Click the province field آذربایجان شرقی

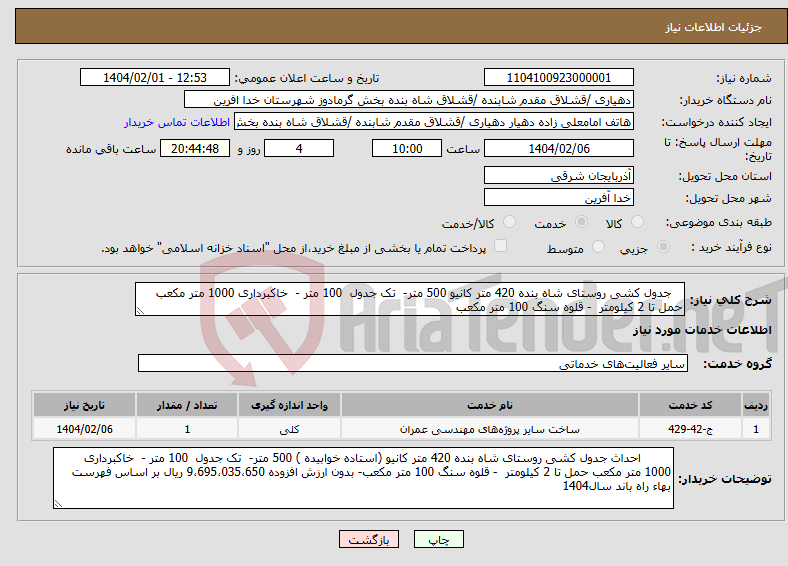(x=558, y=175)
